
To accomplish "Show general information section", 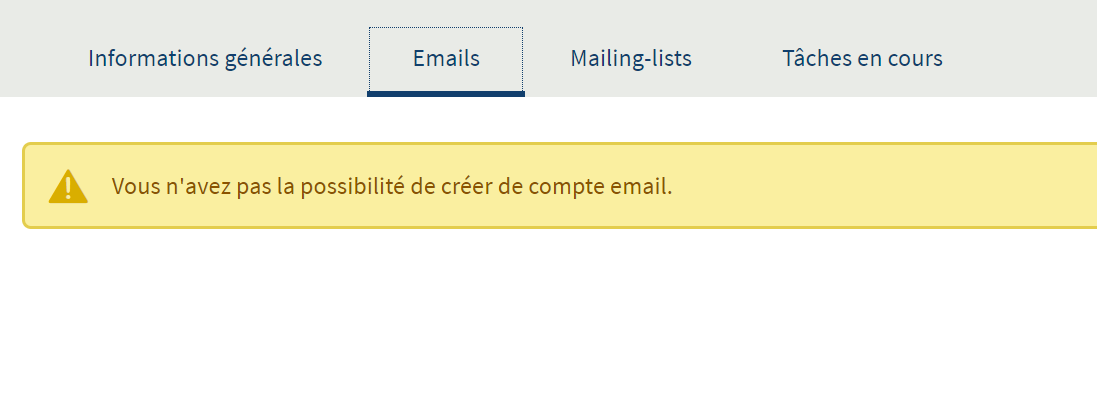I will [205, 58].
